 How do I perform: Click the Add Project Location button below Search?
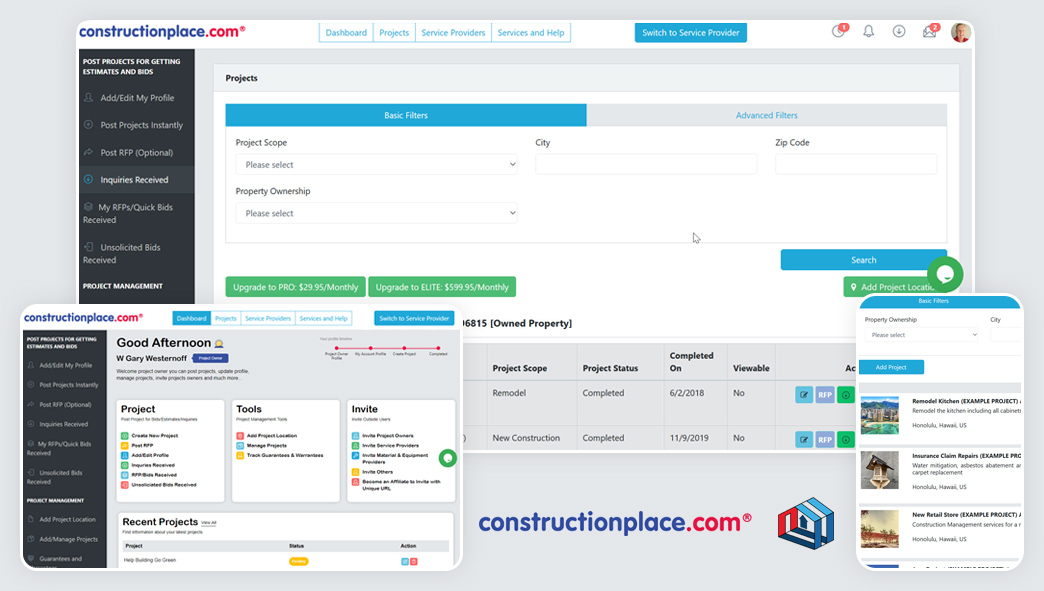pos(892,287)
